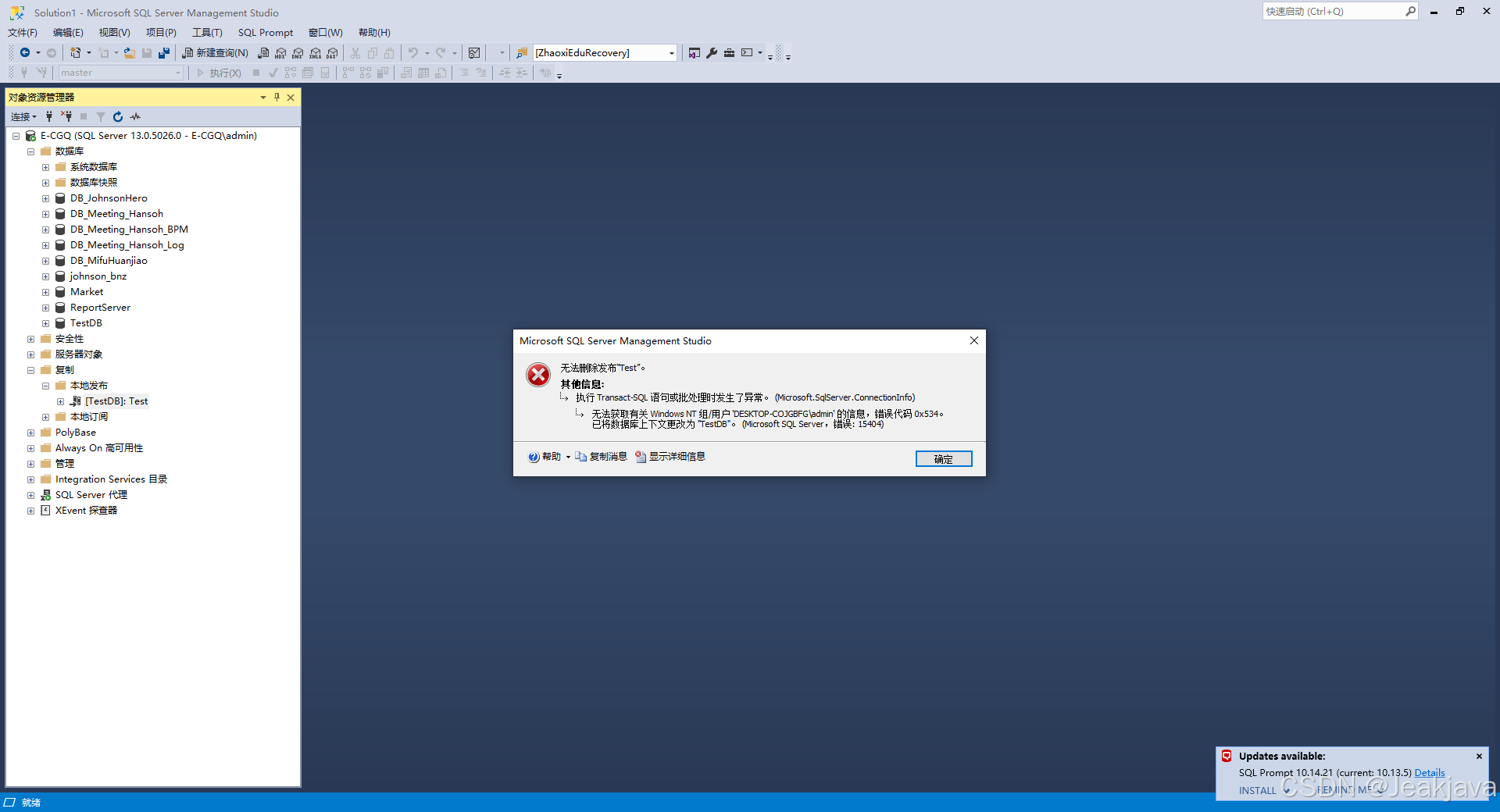1500x812 pixels.
Task: Toggle auto-hide with the Object Explorer pin
Action: [276, 97]
